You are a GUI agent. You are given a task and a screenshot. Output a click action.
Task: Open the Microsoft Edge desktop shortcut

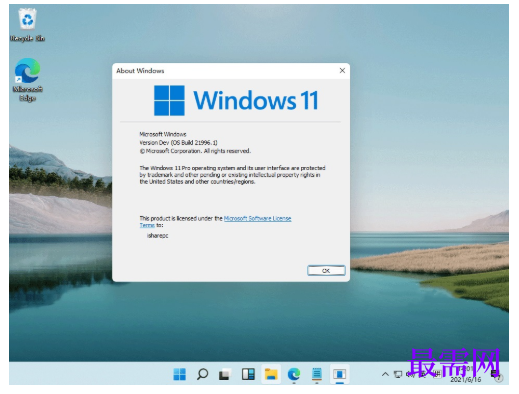pos(27,79)
